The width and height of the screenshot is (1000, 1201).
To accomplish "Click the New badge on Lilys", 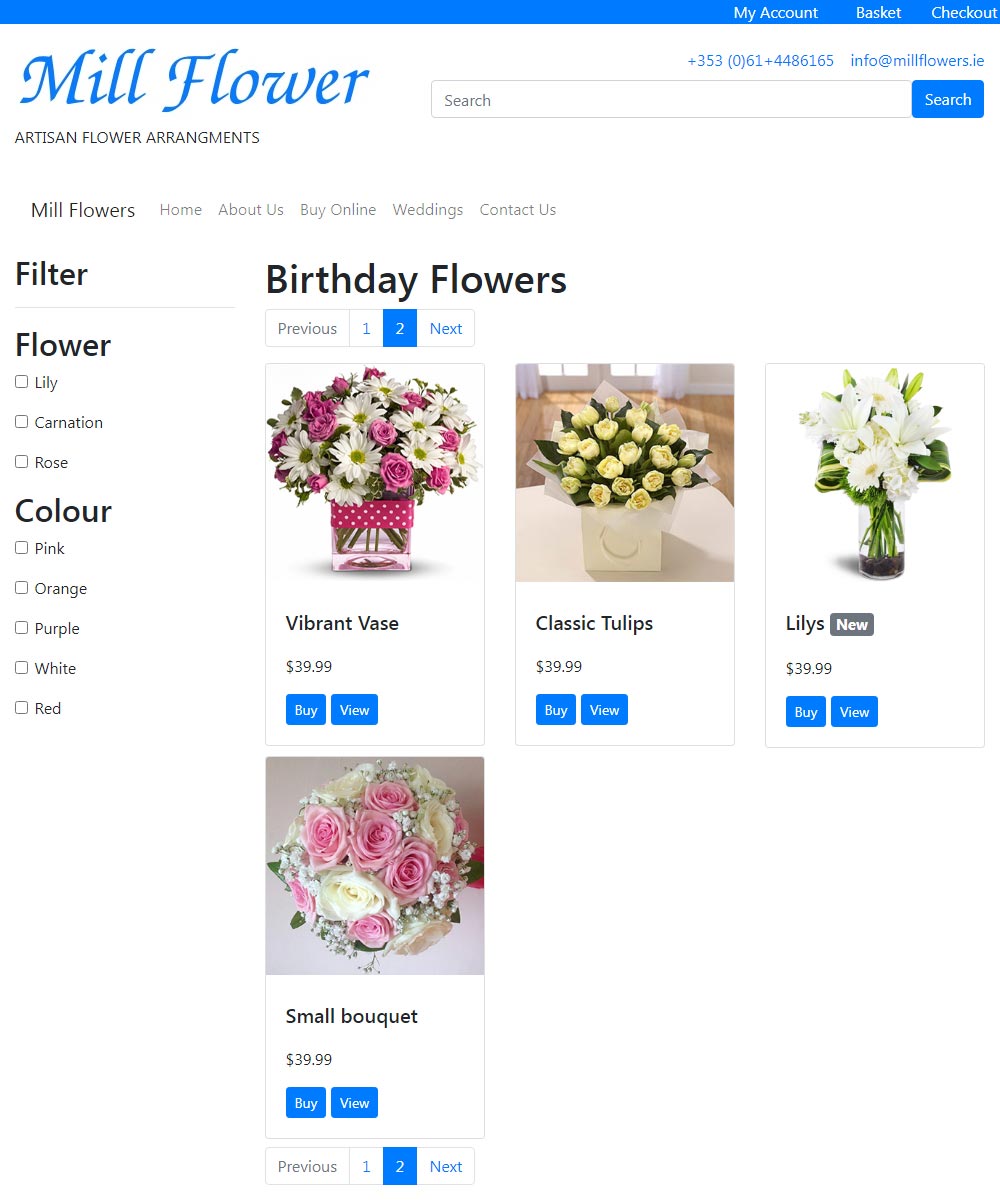I will tap(852, 624).
